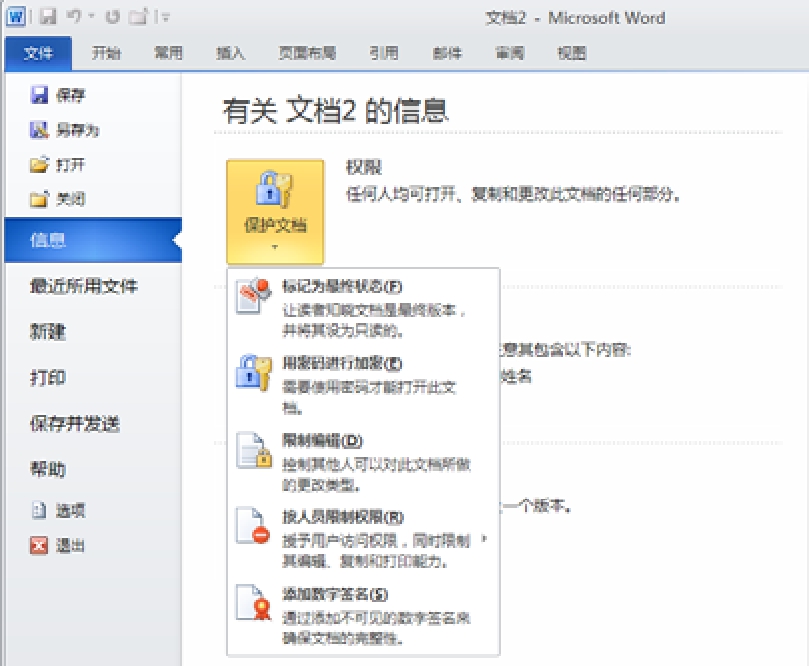Switch to the 审阅 (Review) tab
Screen dimensions: 809x666
[x=509, y=53]
